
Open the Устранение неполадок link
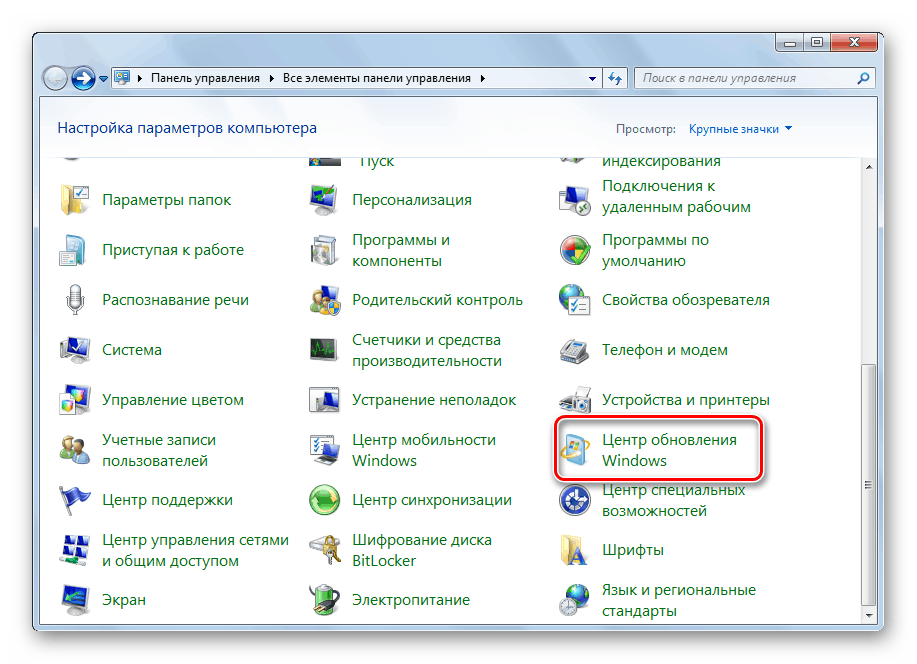pyautogui.click(x=434, y=400)
